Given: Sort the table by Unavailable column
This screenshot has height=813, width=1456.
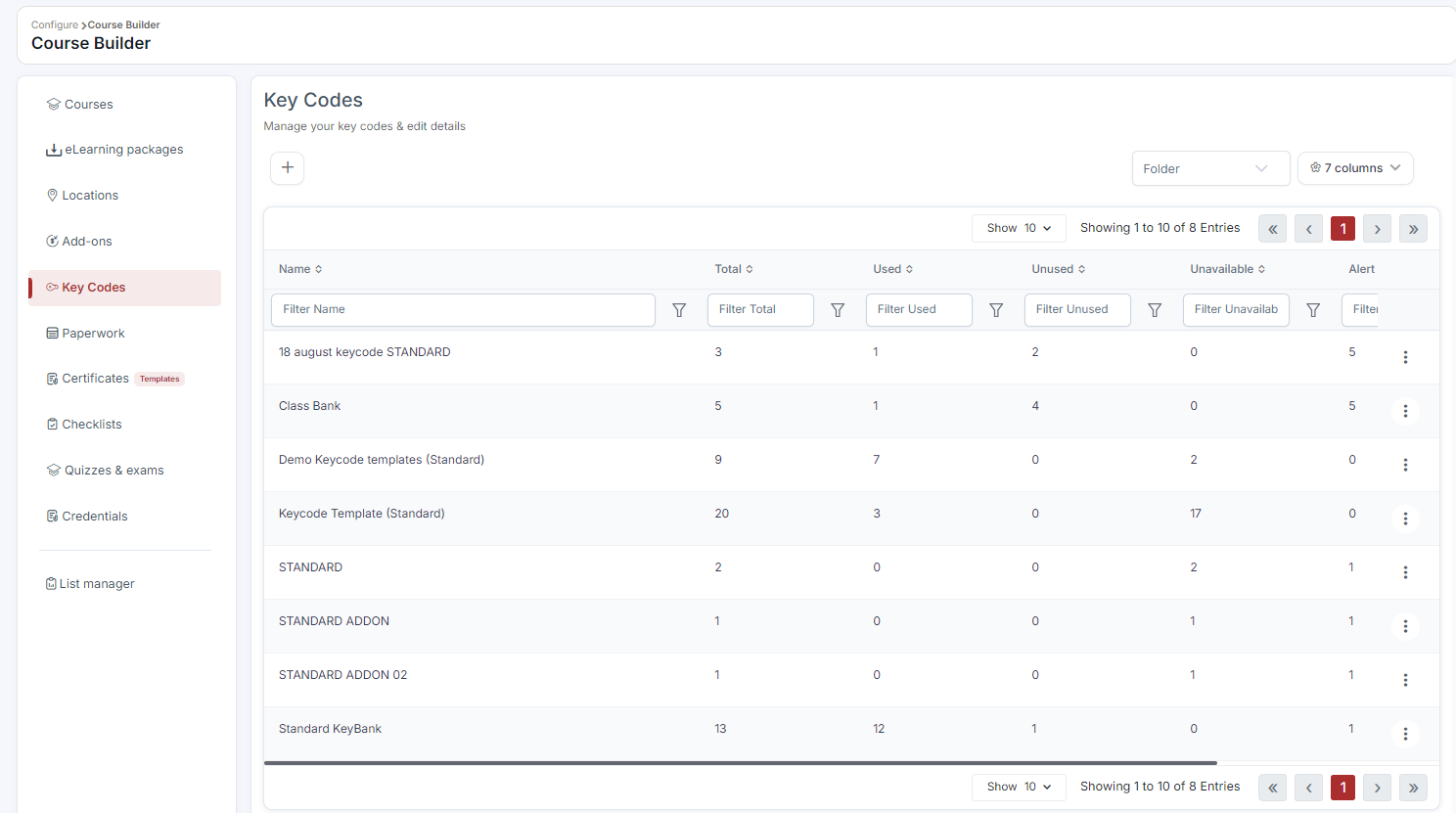Looking at the screenshot, I should pyautogui.click(x=1228, y=269).
